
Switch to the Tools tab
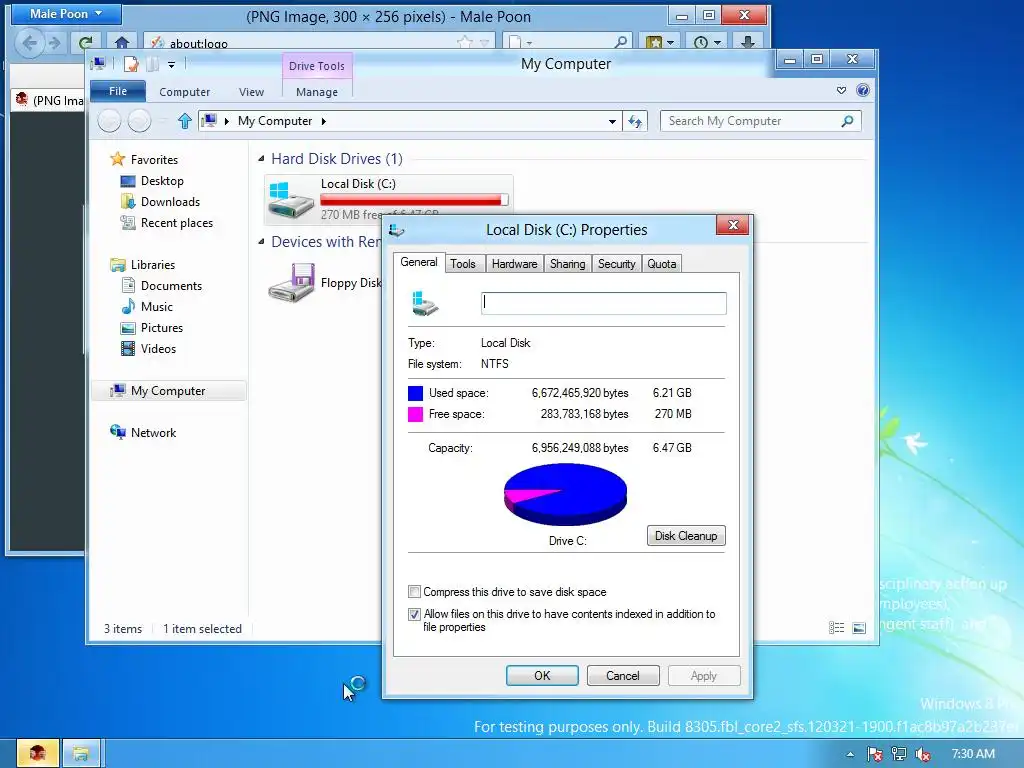tap(463, 264)
